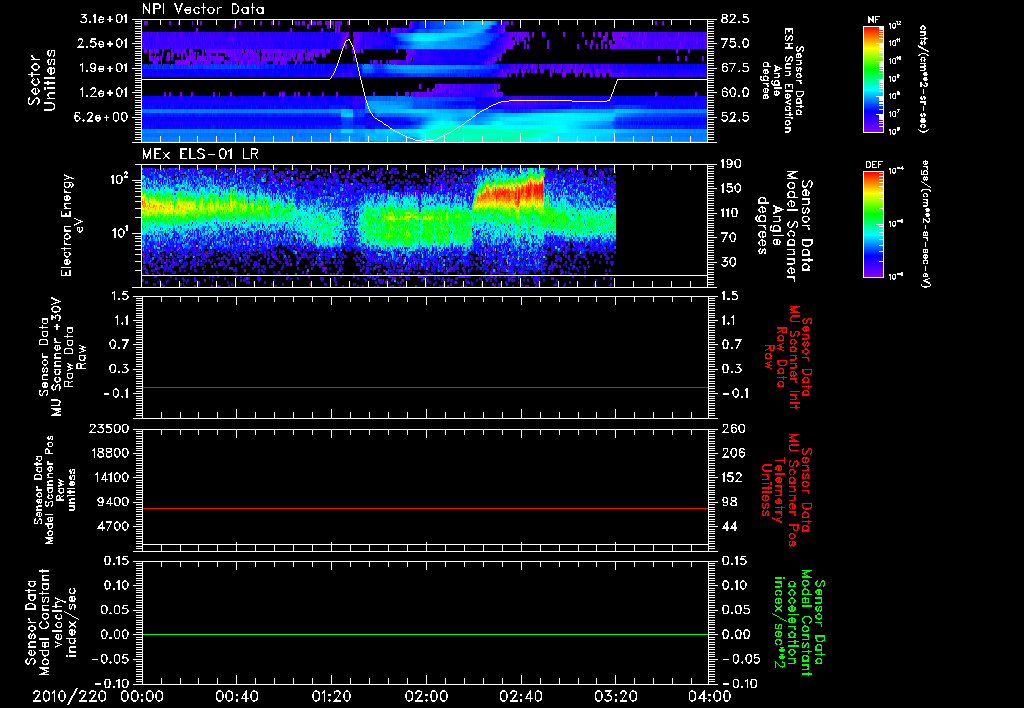Click the "ESH Sun Elevation Angle" axis label
The height and width of the screenshot is (708, 1024).
pyautogui.click(x=782, y=80)
